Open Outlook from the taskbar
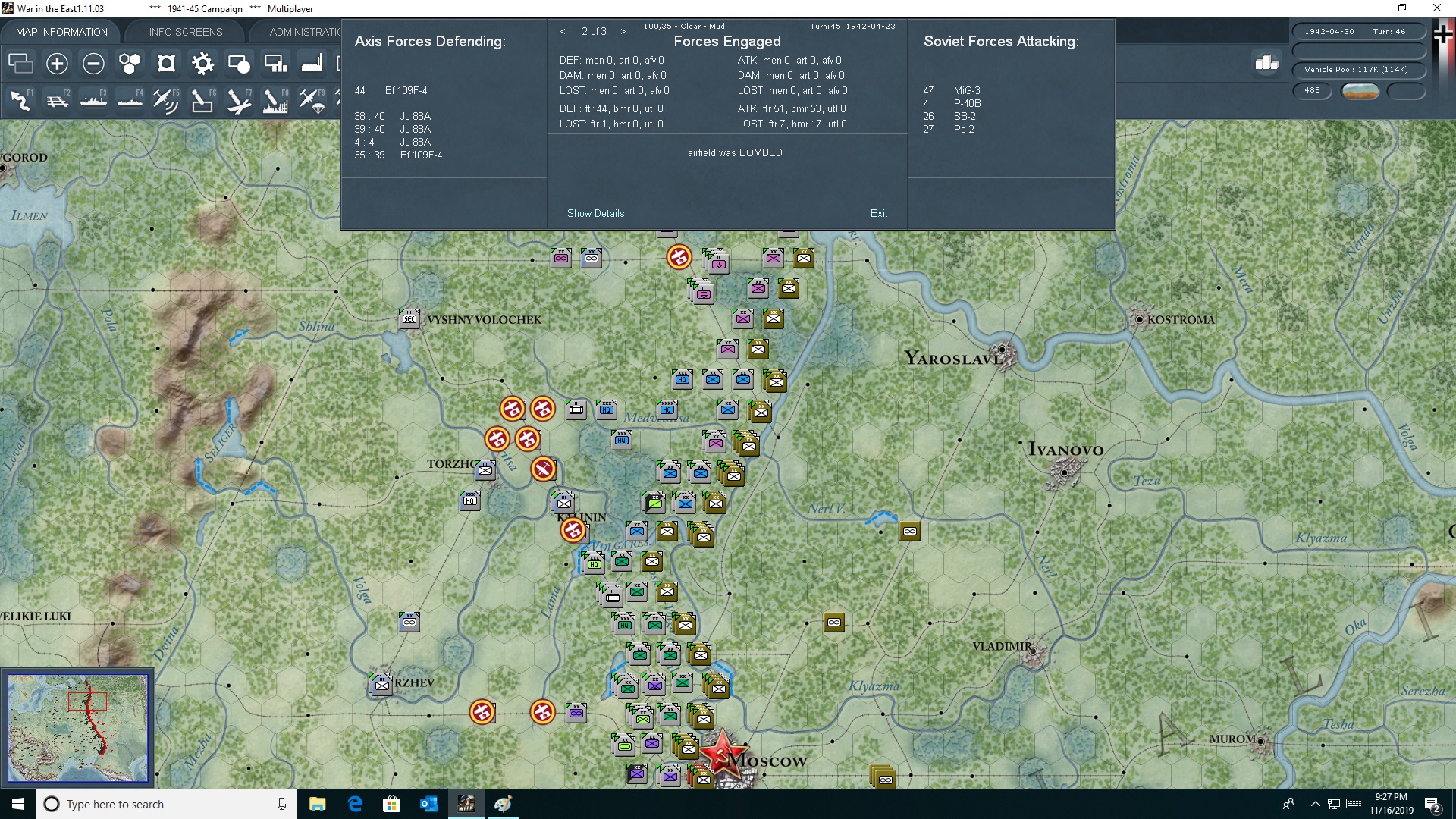 [x=428, y=804]
